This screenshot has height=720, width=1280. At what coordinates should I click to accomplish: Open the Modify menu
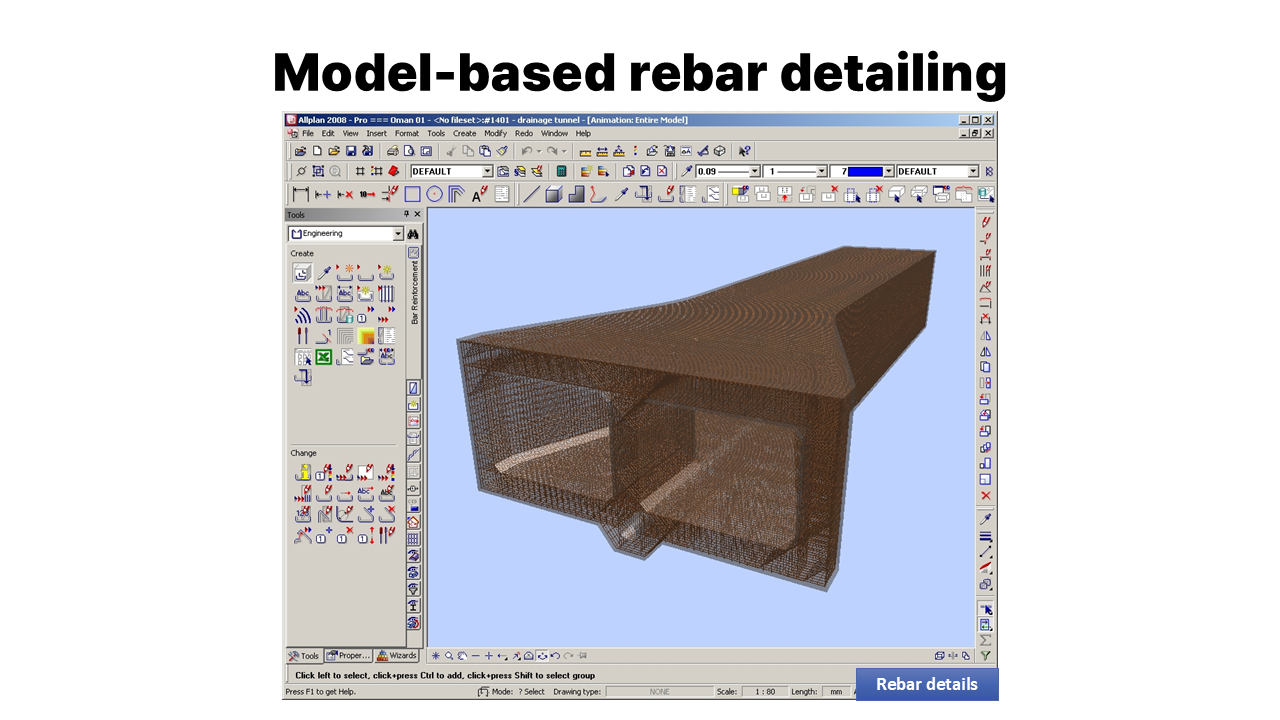pyautogui.click(x=495, y=133)
